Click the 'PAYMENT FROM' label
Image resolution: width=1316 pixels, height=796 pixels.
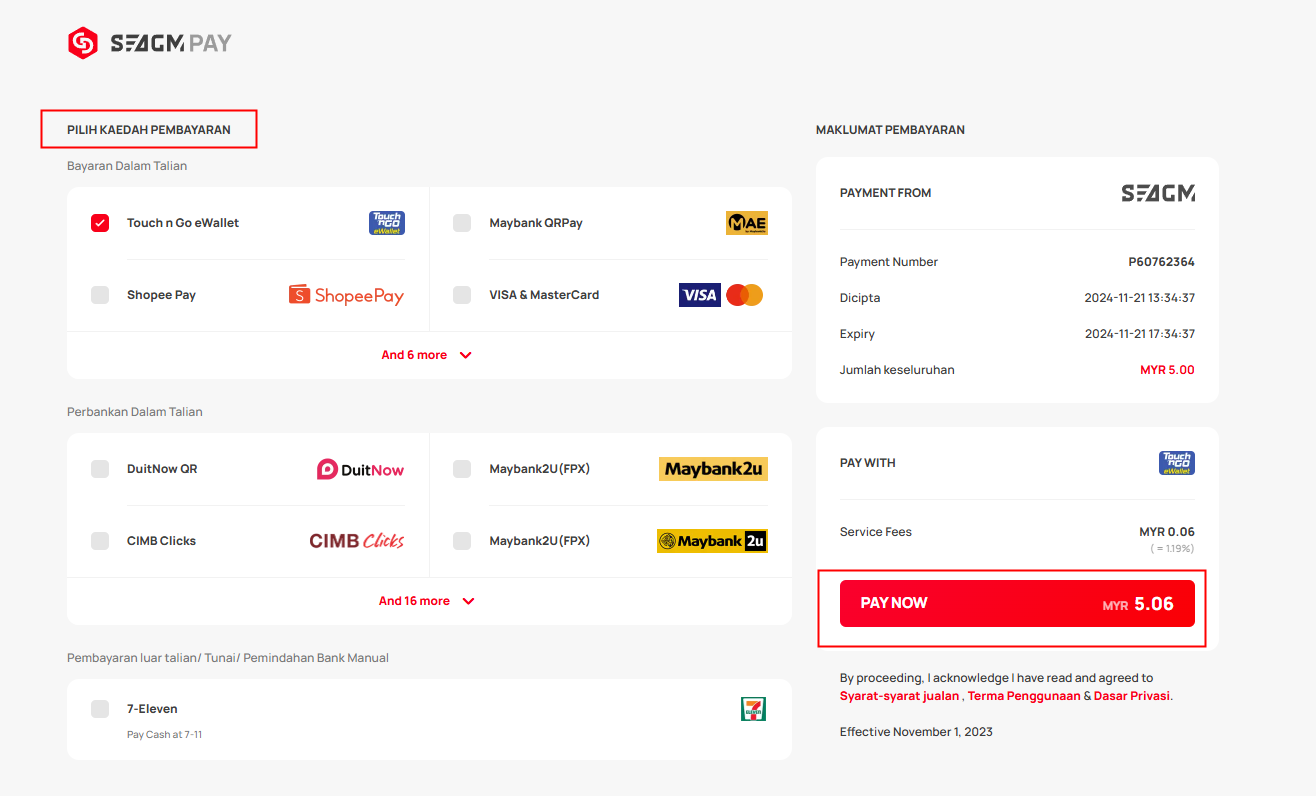click(x=885, y=193)
